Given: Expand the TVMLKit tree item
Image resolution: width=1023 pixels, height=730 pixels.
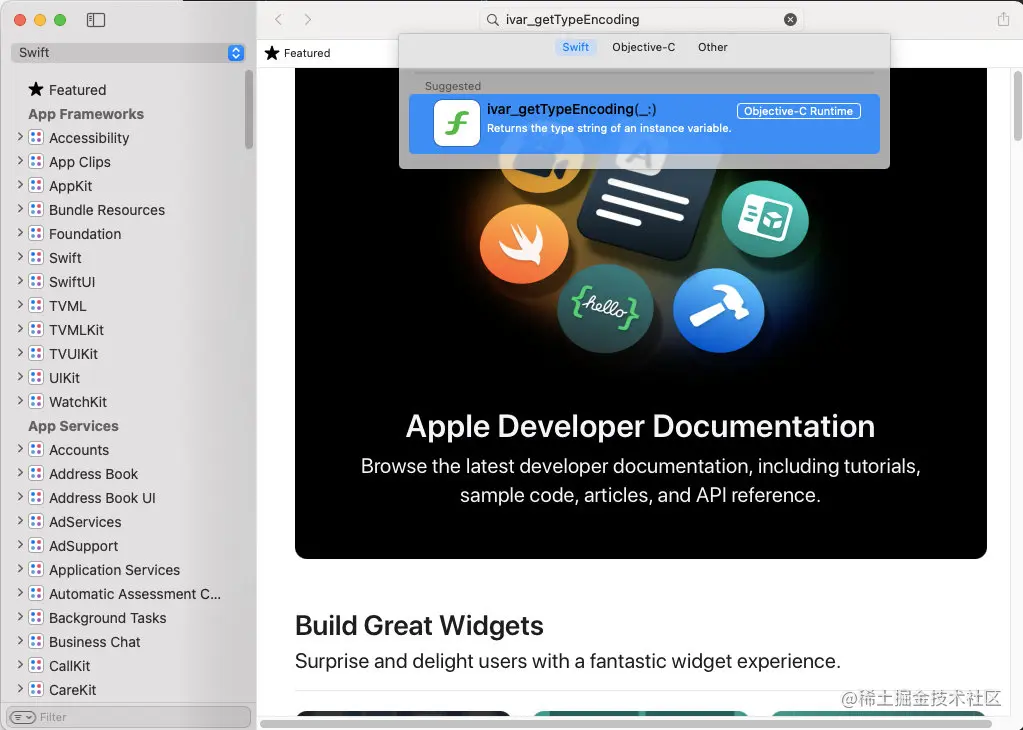Looking at the screenshot, I should (x=20, y=329).
